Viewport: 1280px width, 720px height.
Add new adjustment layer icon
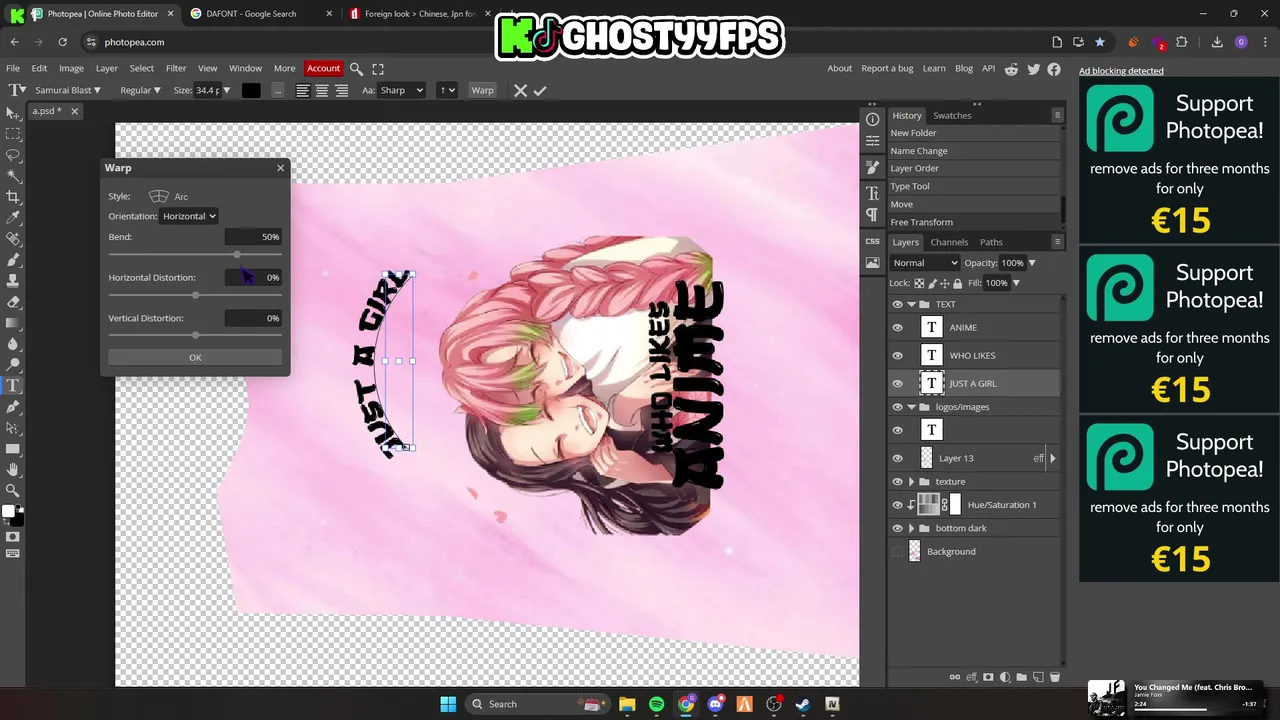coord(1005,677)
